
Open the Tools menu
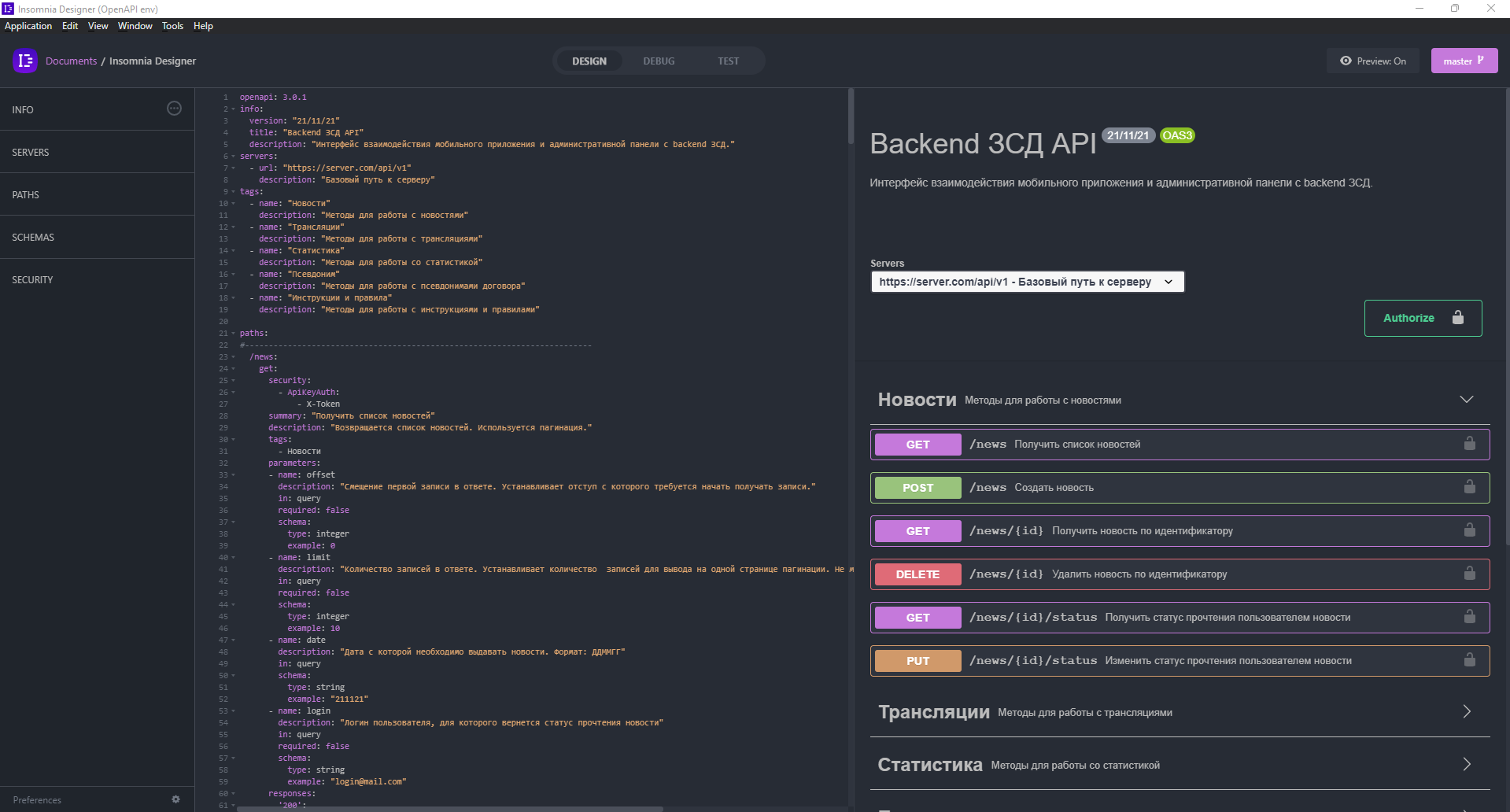click(172, 26)
